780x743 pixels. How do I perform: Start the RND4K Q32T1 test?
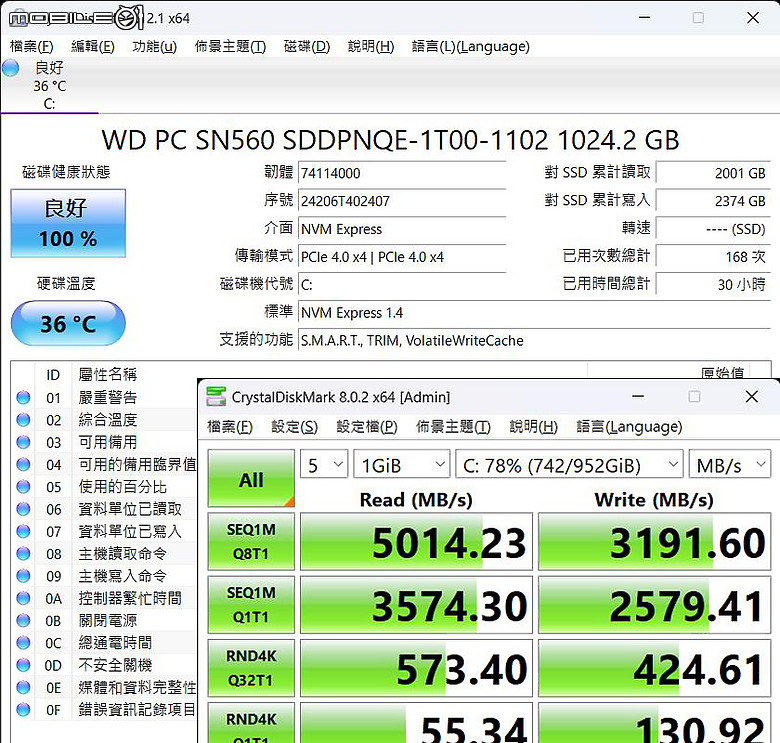click(251, 668)
